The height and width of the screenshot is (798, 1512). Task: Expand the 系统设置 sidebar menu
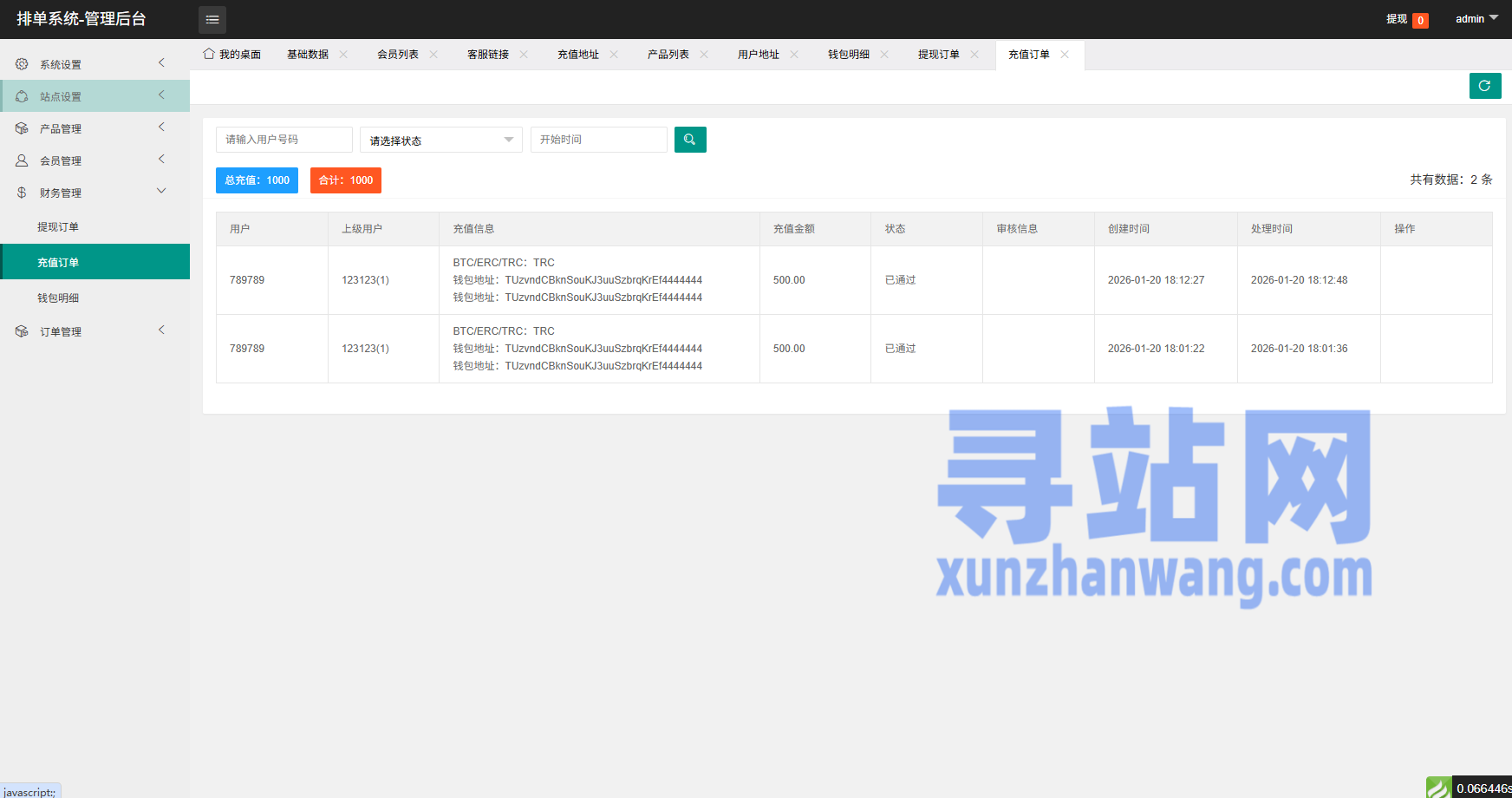pyautogui.click(x=94, y=64)
